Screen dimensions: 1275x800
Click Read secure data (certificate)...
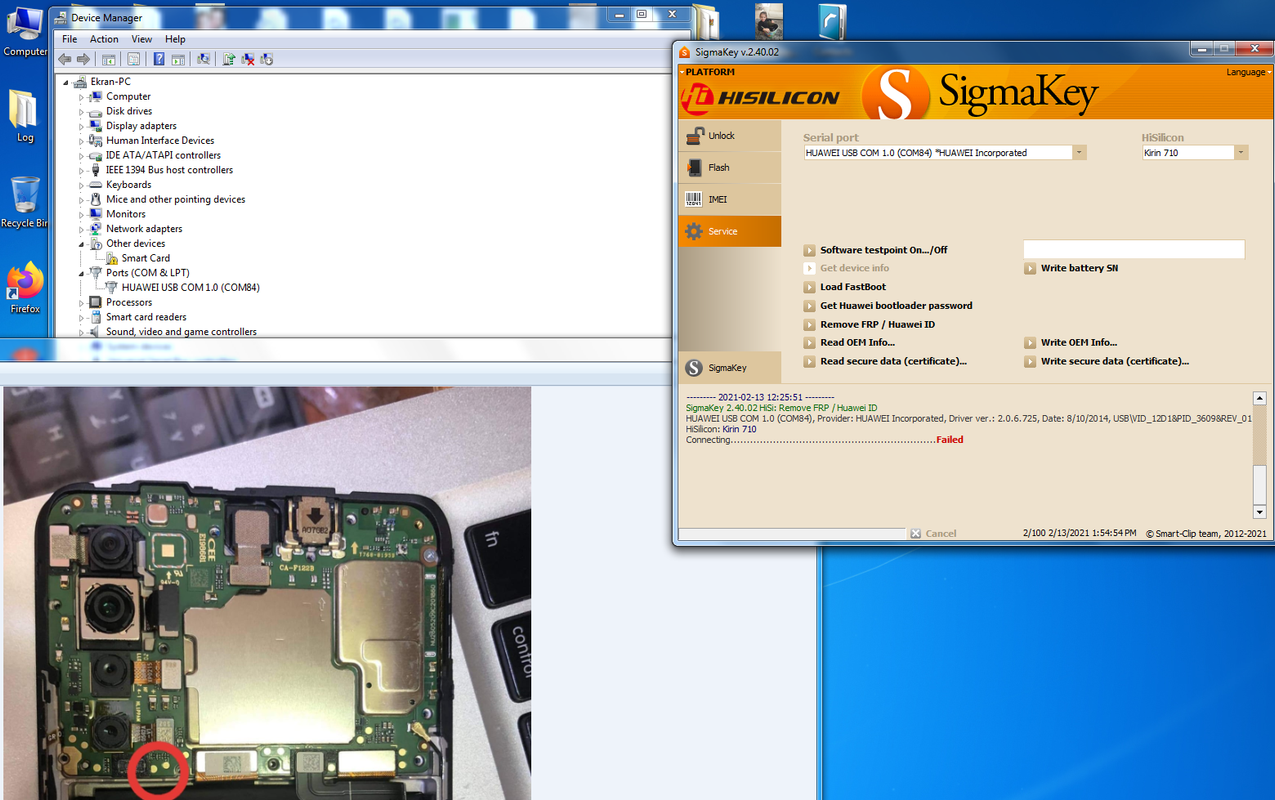click(x=886, y=362)
